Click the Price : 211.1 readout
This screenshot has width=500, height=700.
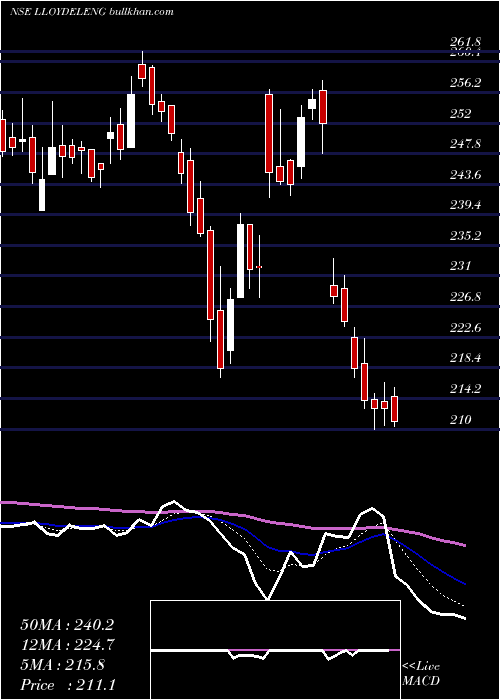(68, 685)
